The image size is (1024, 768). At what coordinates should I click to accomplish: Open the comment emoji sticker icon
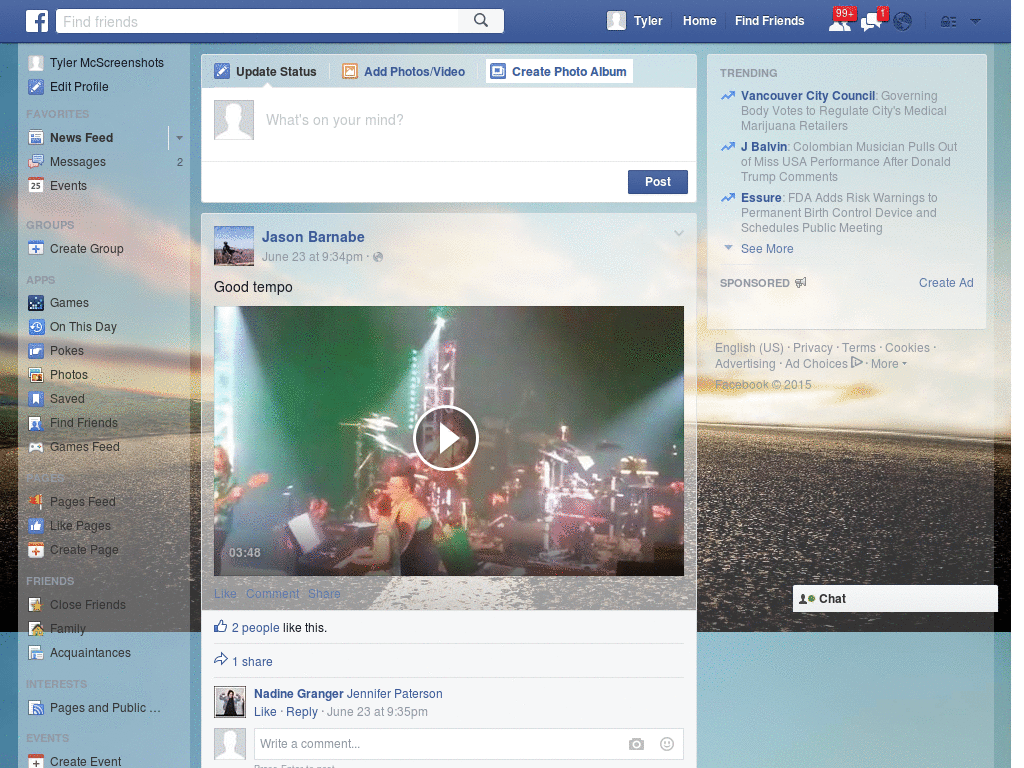[x=666, y=744]
